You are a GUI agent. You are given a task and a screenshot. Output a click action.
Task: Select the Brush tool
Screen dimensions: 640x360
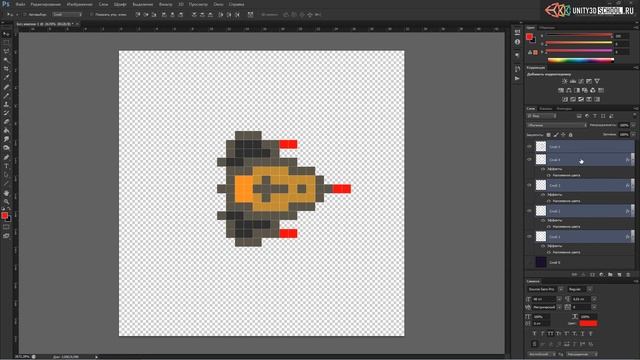6,96
